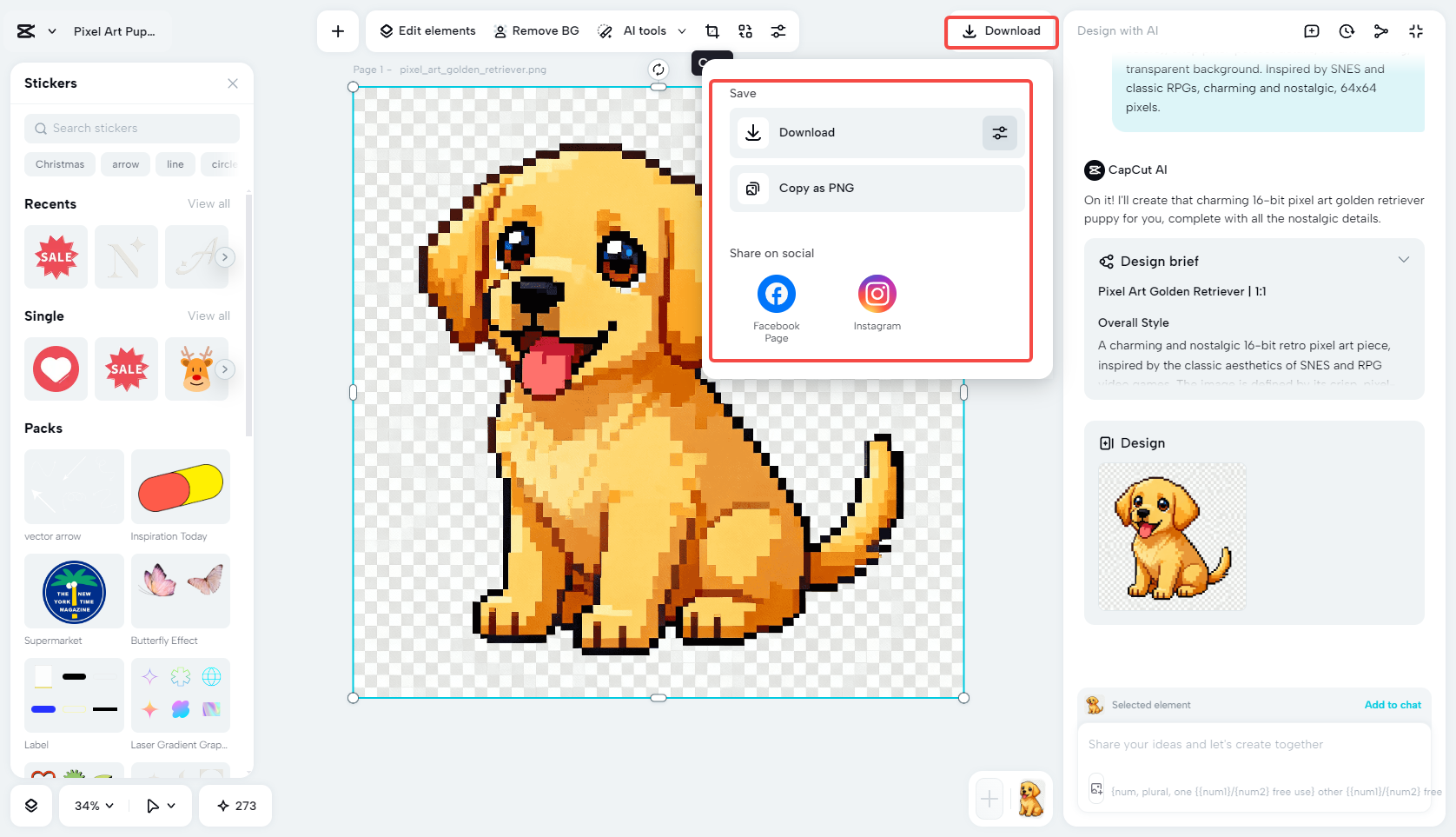Click the Search stickers field
The height and width of the screenshot is (837, 1456).
[x=131, y=128]
